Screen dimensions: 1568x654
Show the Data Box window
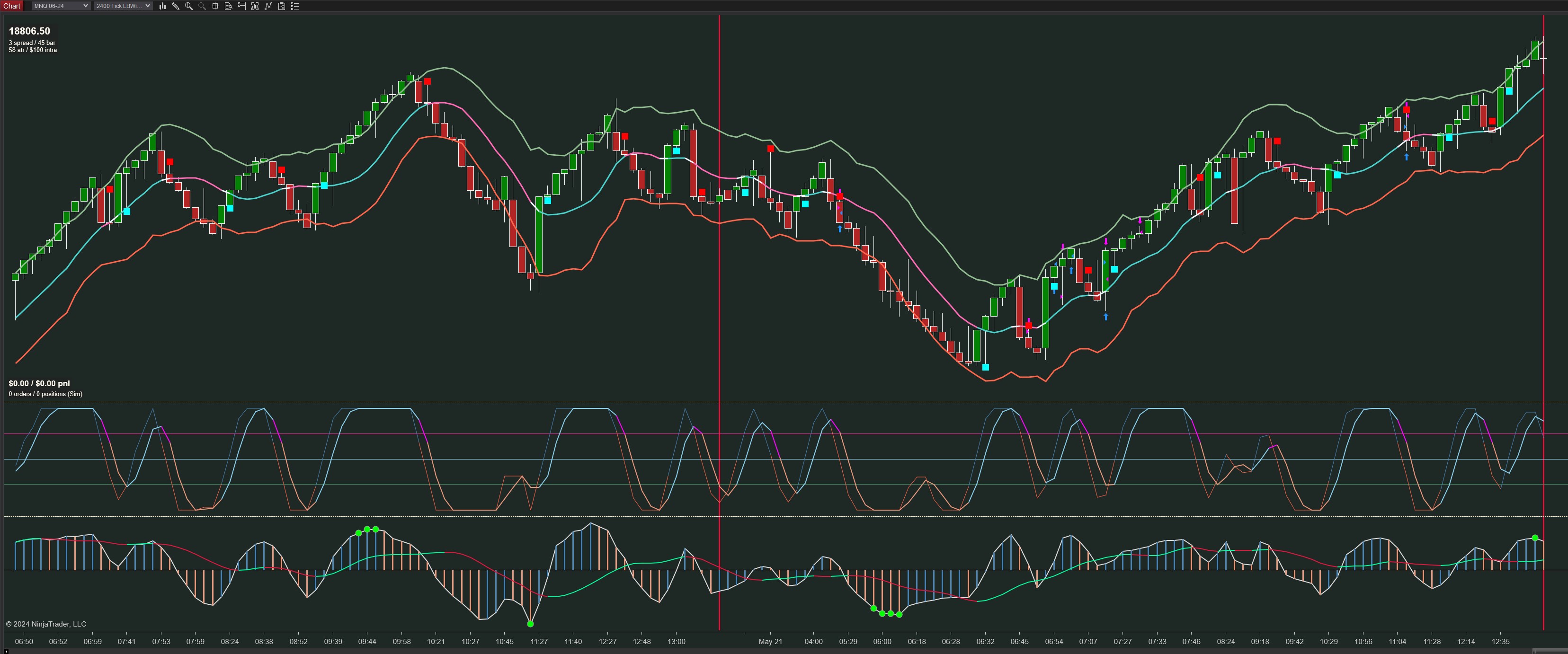(x=228, y=6)
